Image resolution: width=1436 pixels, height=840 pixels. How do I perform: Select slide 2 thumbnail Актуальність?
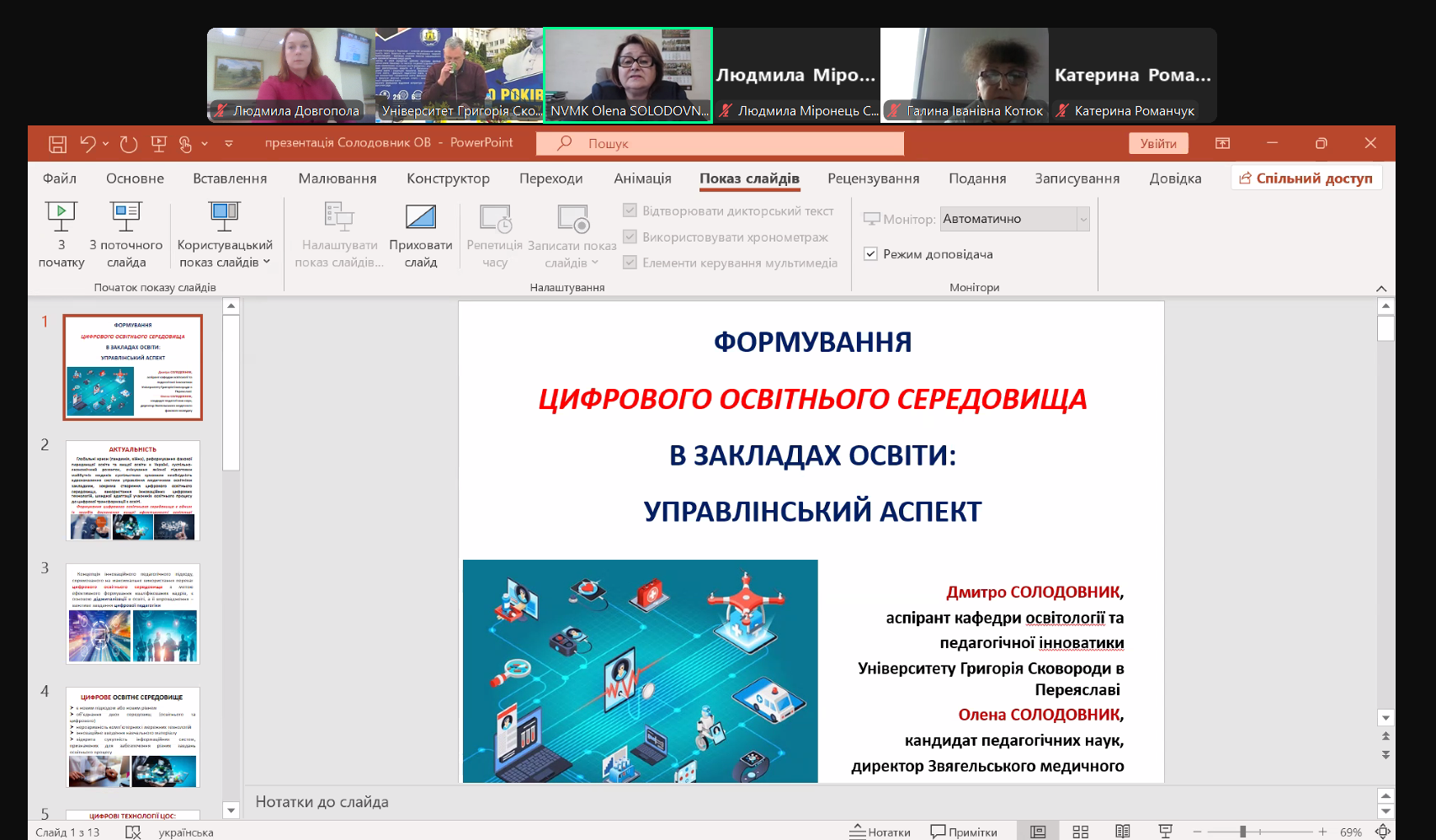(133, 491)
